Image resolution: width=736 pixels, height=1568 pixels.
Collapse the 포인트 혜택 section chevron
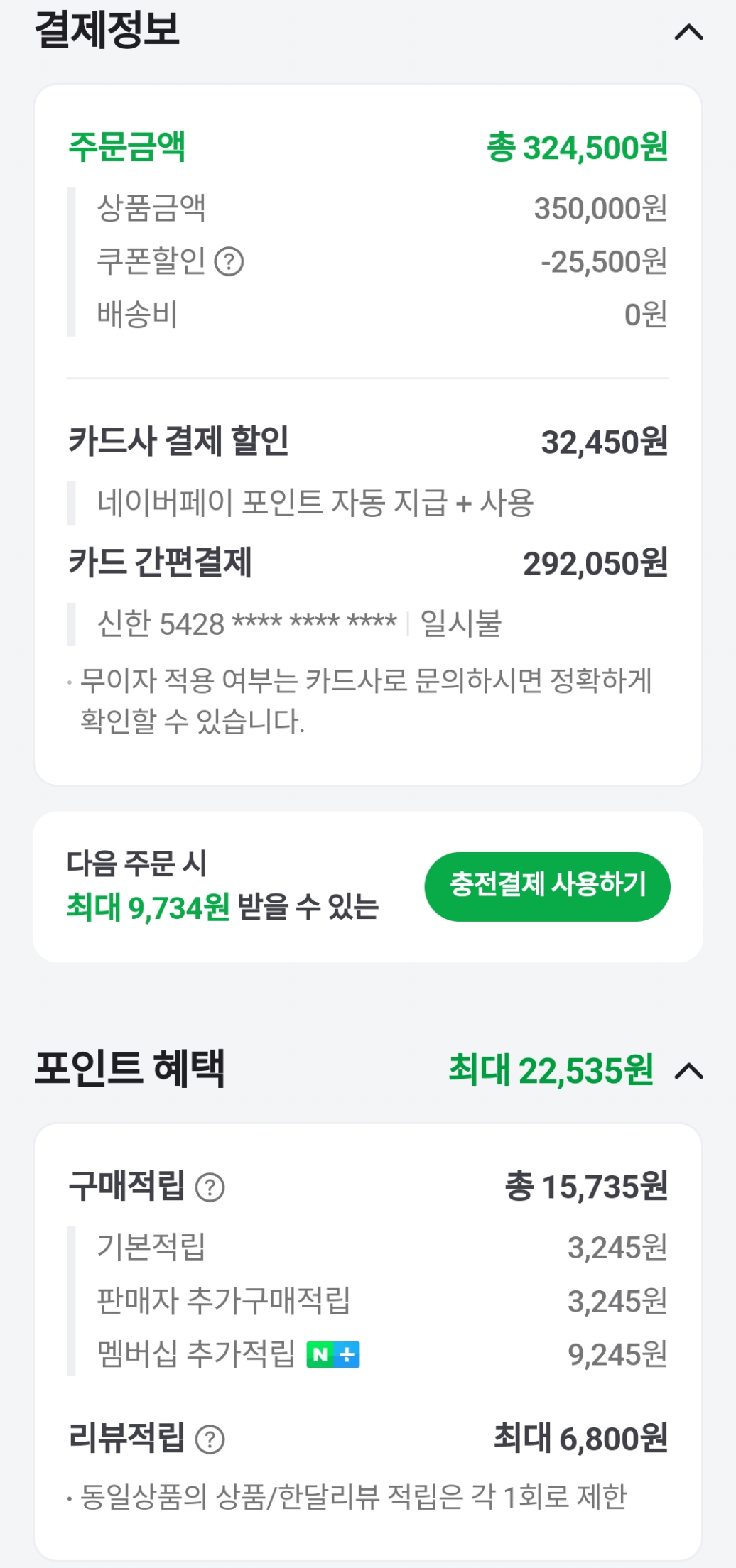688,1071
